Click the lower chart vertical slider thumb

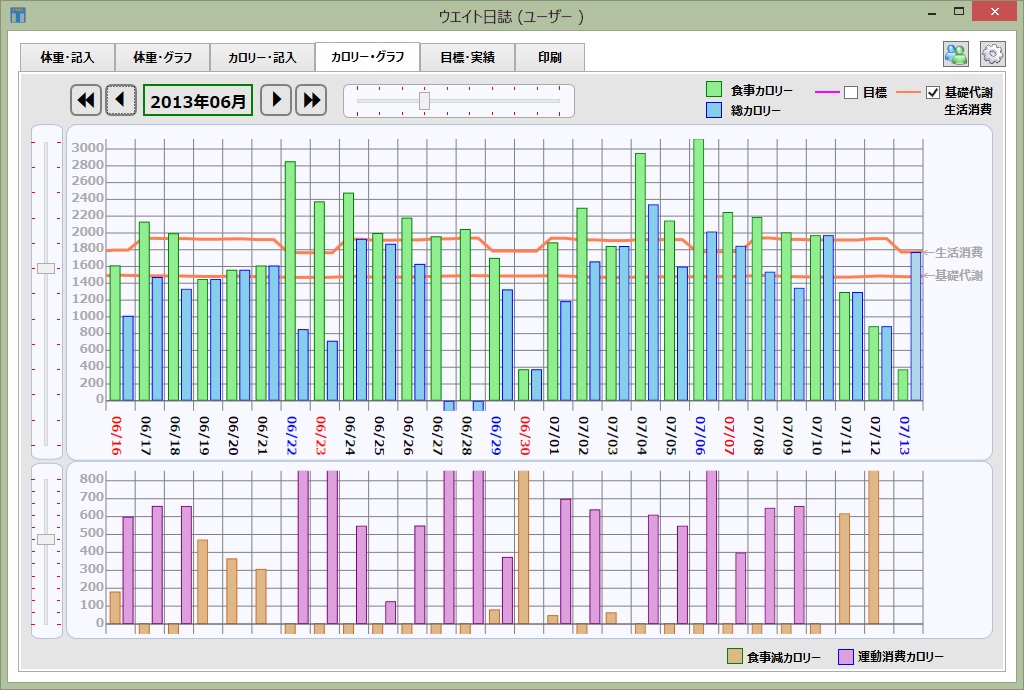(46, 539)
